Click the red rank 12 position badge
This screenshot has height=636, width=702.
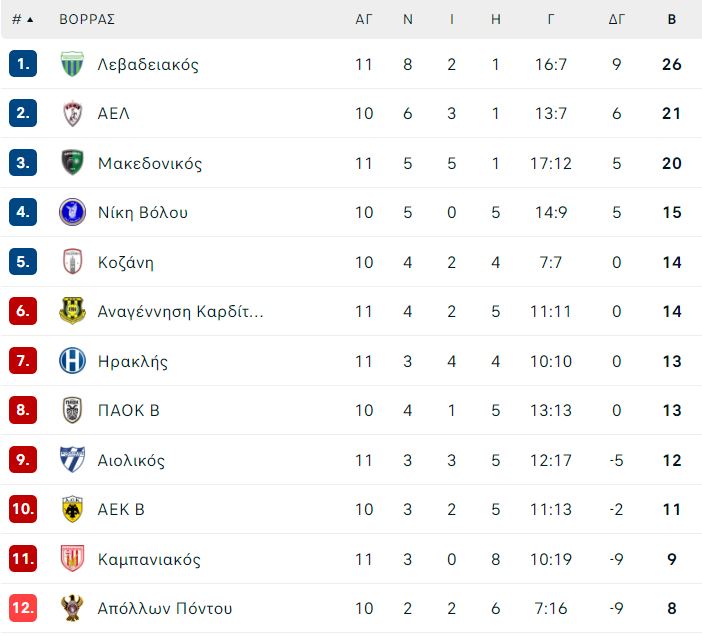(23, 608)
